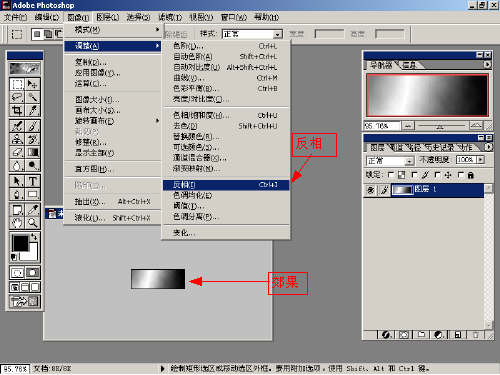Select the Rectangular Marquee tool

point(17,84)
